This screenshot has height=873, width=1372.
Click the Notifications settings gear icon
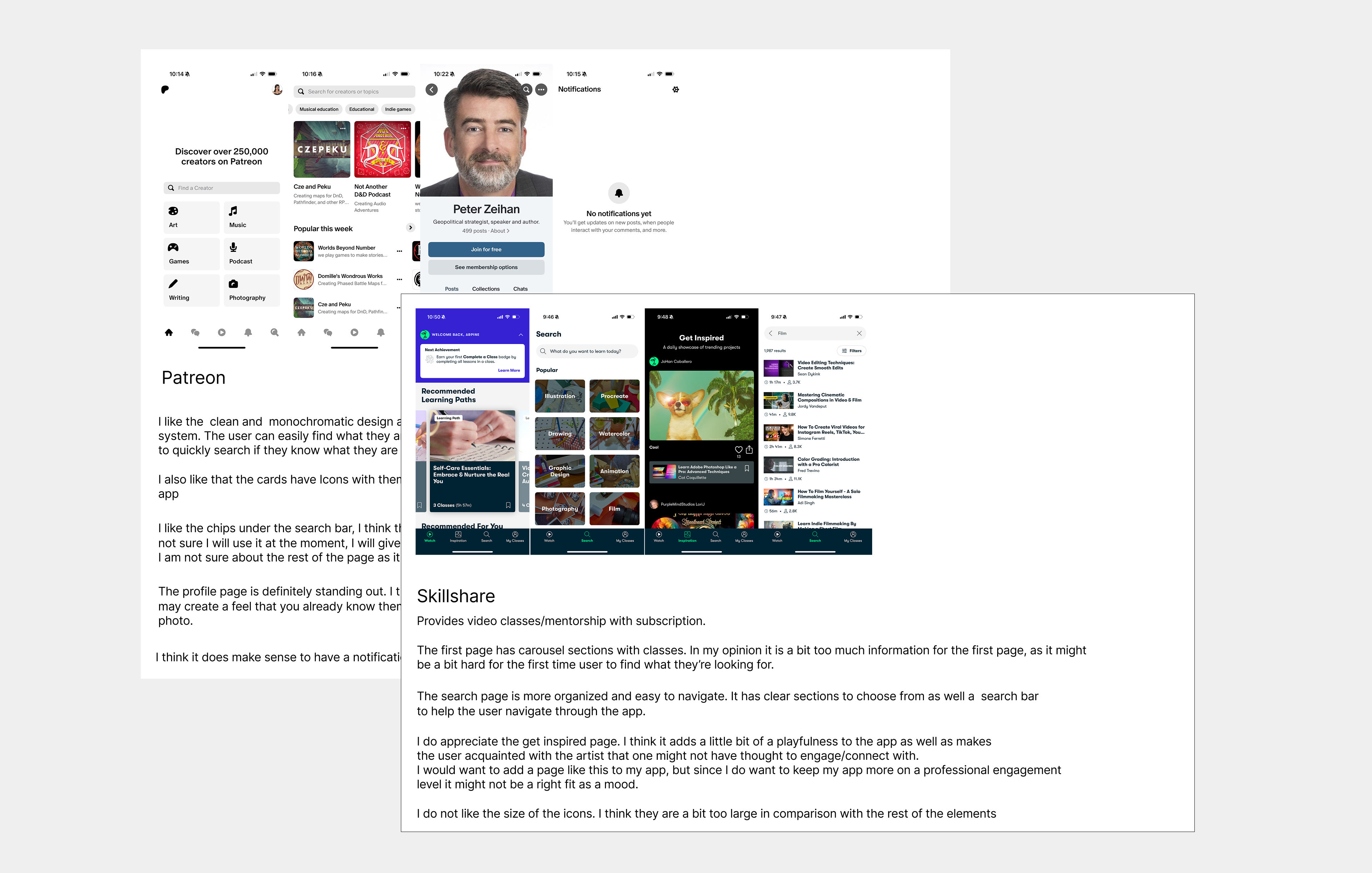676,89
